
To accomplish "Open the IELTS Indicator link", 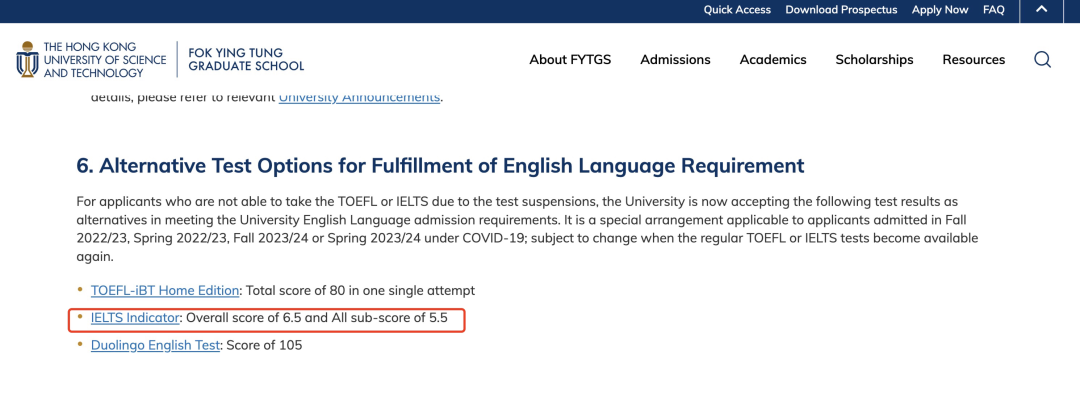I will click(135, 318).
